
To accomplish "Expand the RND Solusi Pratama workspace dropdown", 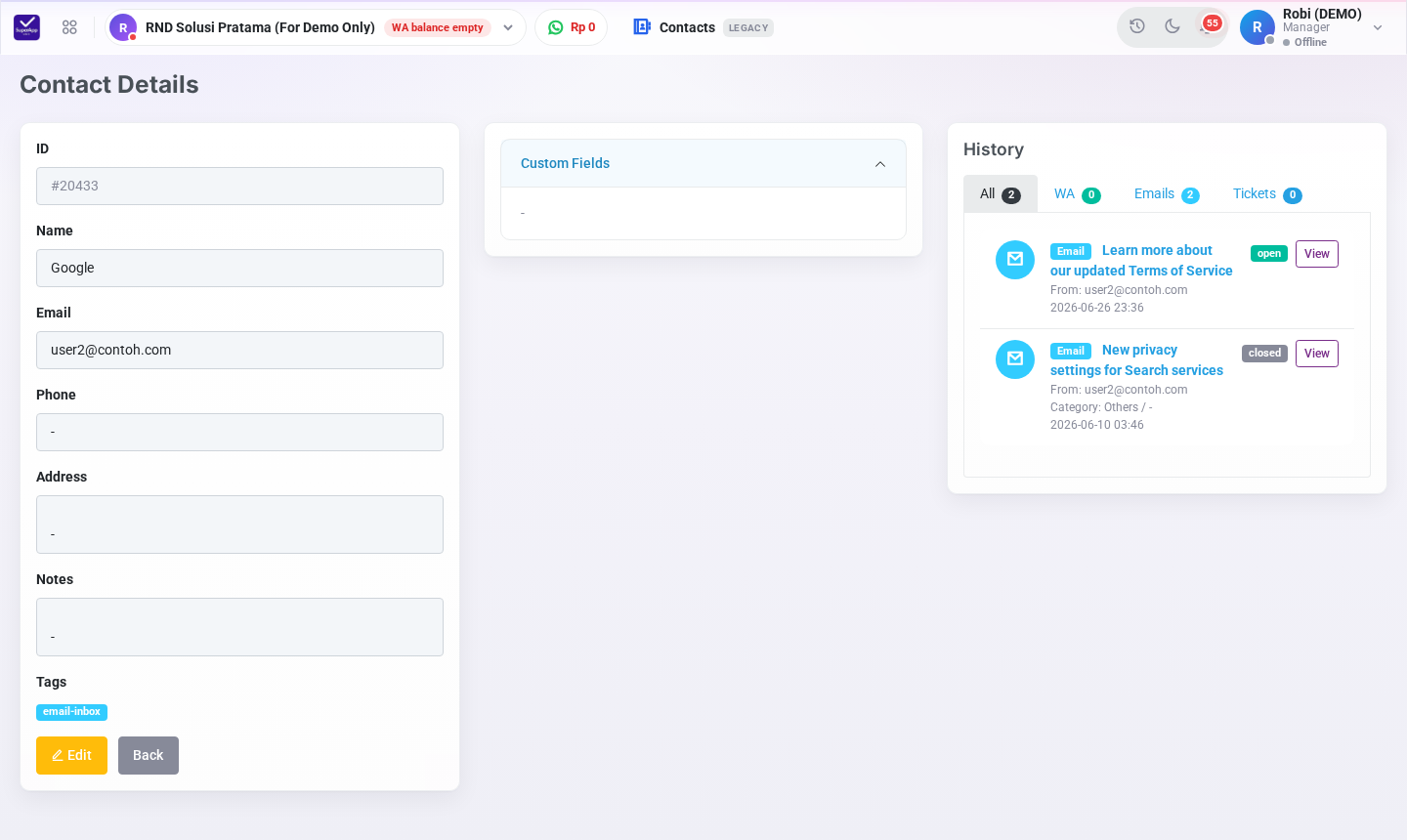I will point(508,27).
